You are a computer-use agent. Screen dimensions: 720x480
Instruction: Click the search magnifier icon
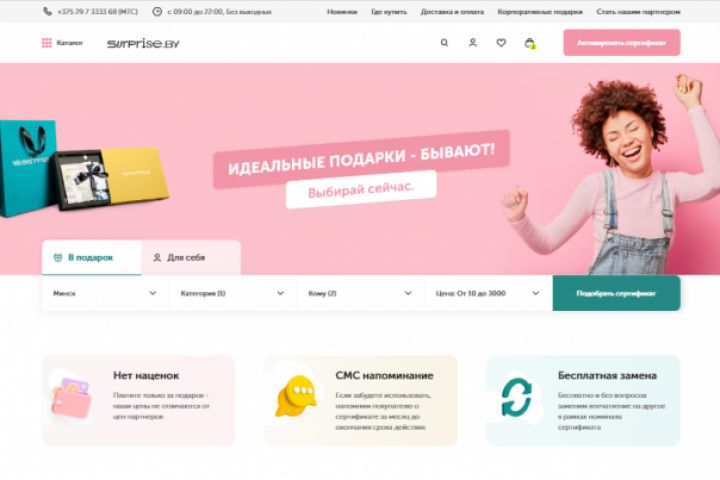click(x=444, y=43)
